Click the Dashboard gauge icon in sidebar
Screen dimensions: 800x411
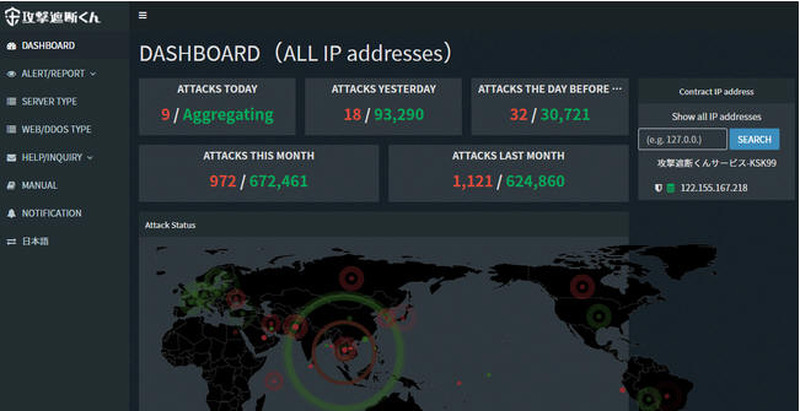pyautogui.click(x=11, y=46)
